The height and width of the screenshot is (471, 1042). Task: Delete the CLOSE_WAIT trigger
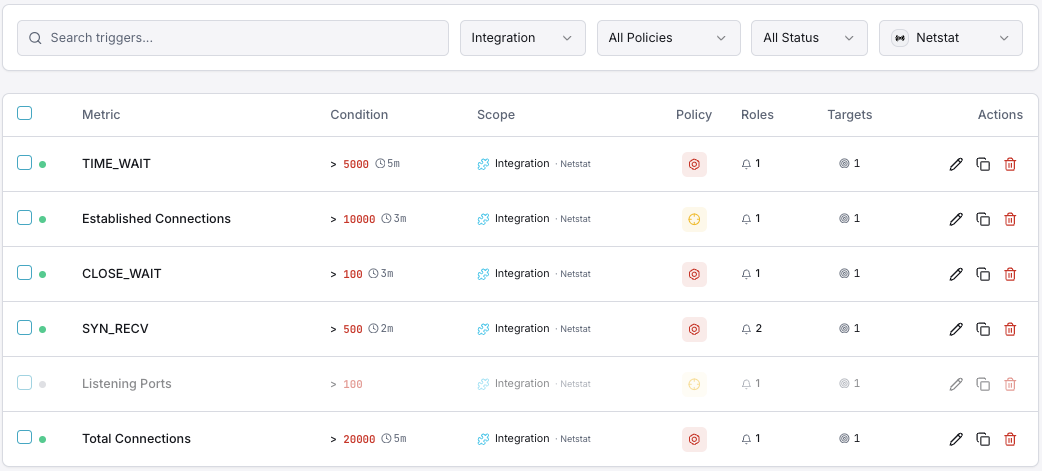tap(1010, 274)
